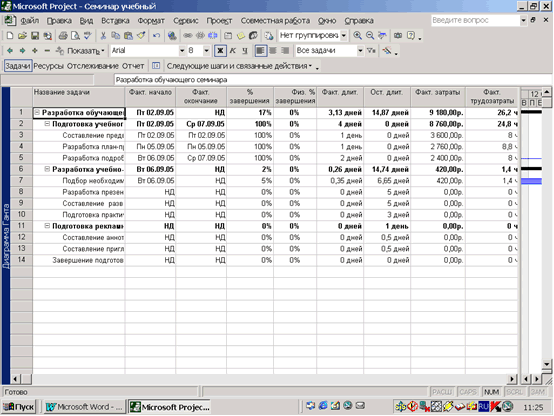Toggle underline formatting Ч button
Viewport: 554px width, 416px height.
245,51
